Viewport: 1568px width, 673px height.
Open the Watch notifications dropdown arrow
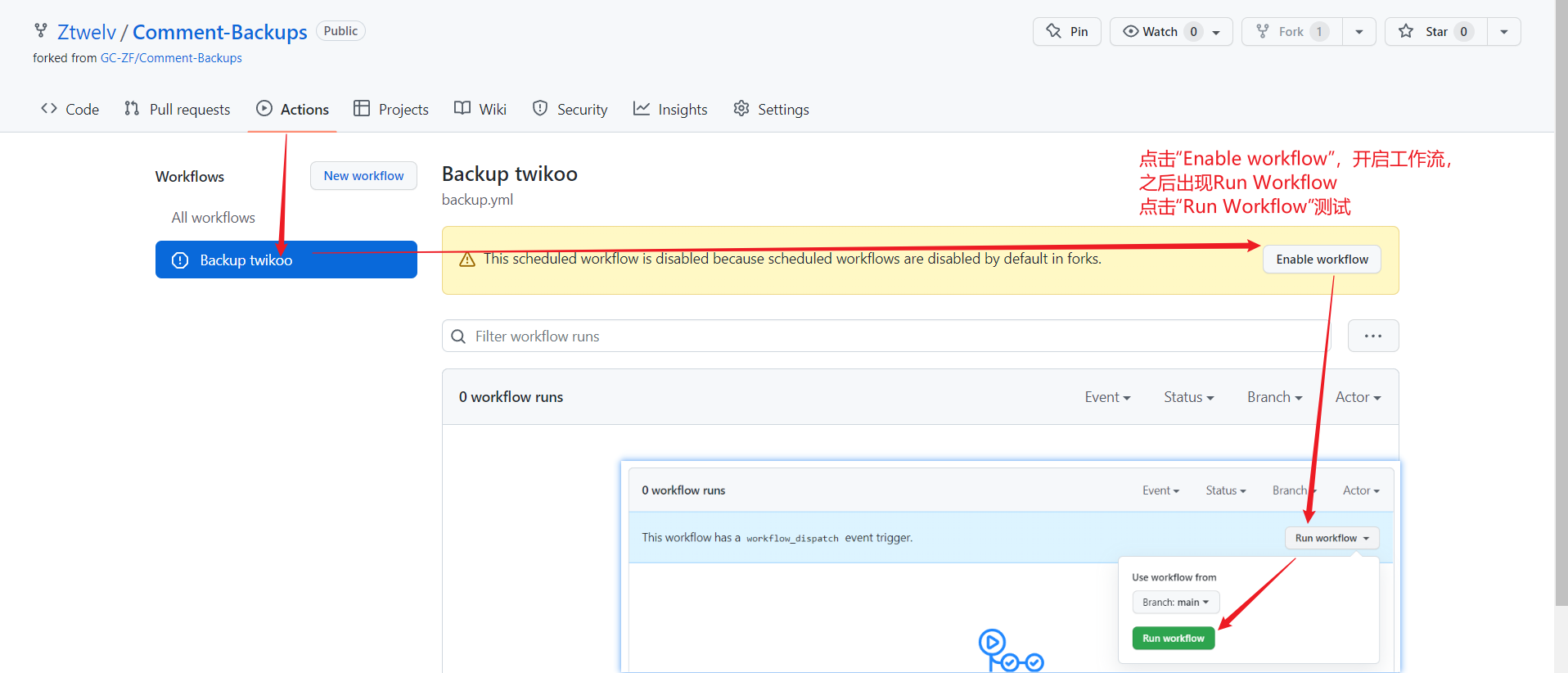click(1216, 32)
